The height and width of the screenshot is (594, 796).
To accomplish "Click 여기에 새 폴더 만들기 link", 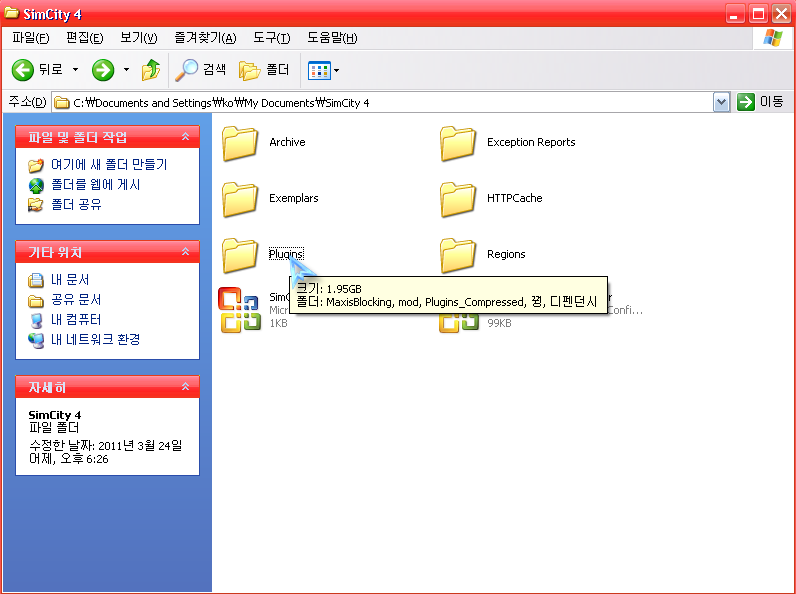I will tap(109, 164).
